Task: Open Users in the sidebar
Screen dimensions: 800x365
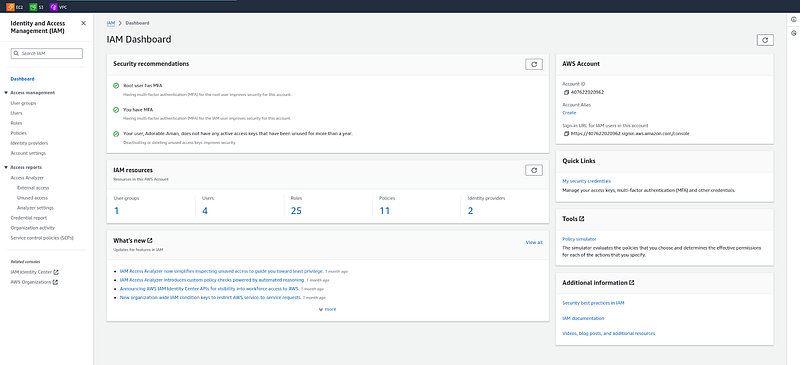Action: point(16,113)
